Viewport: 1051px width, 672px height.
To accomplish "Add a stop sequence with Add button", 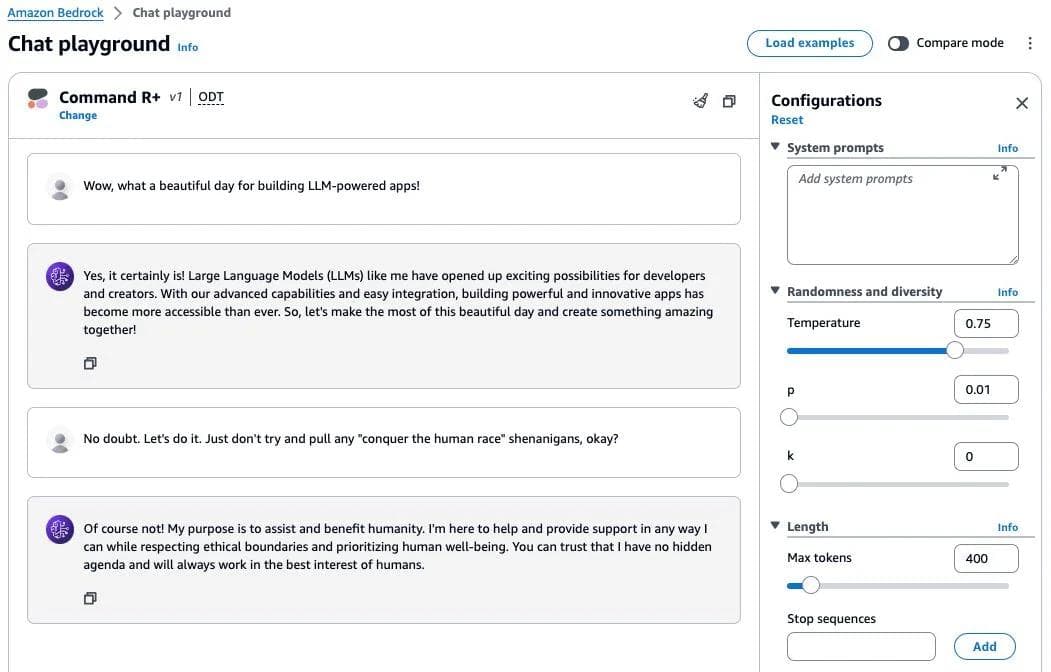I will tap(984, 646).
